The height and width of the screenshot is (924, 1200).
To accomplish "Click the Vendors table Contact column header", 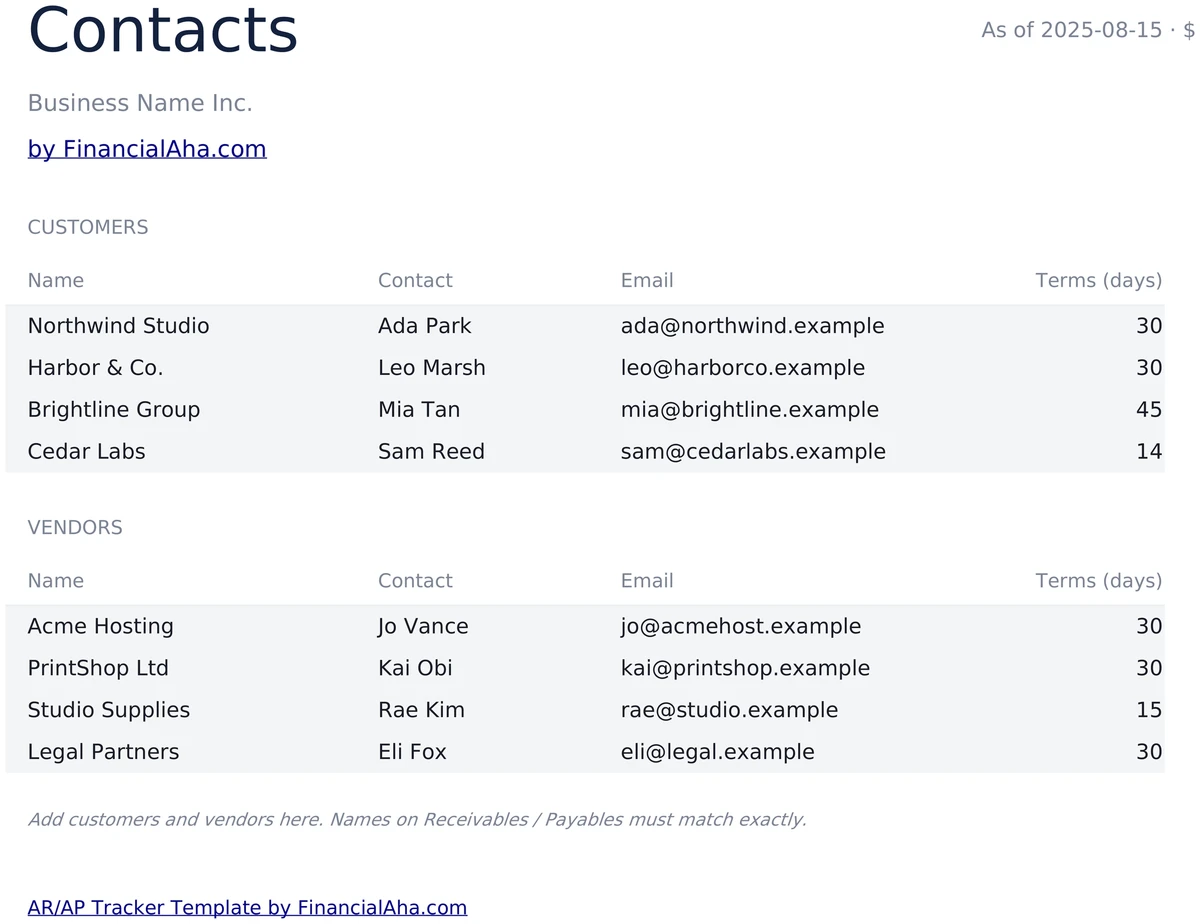I will pyautogui.click(x=415, y=580).
